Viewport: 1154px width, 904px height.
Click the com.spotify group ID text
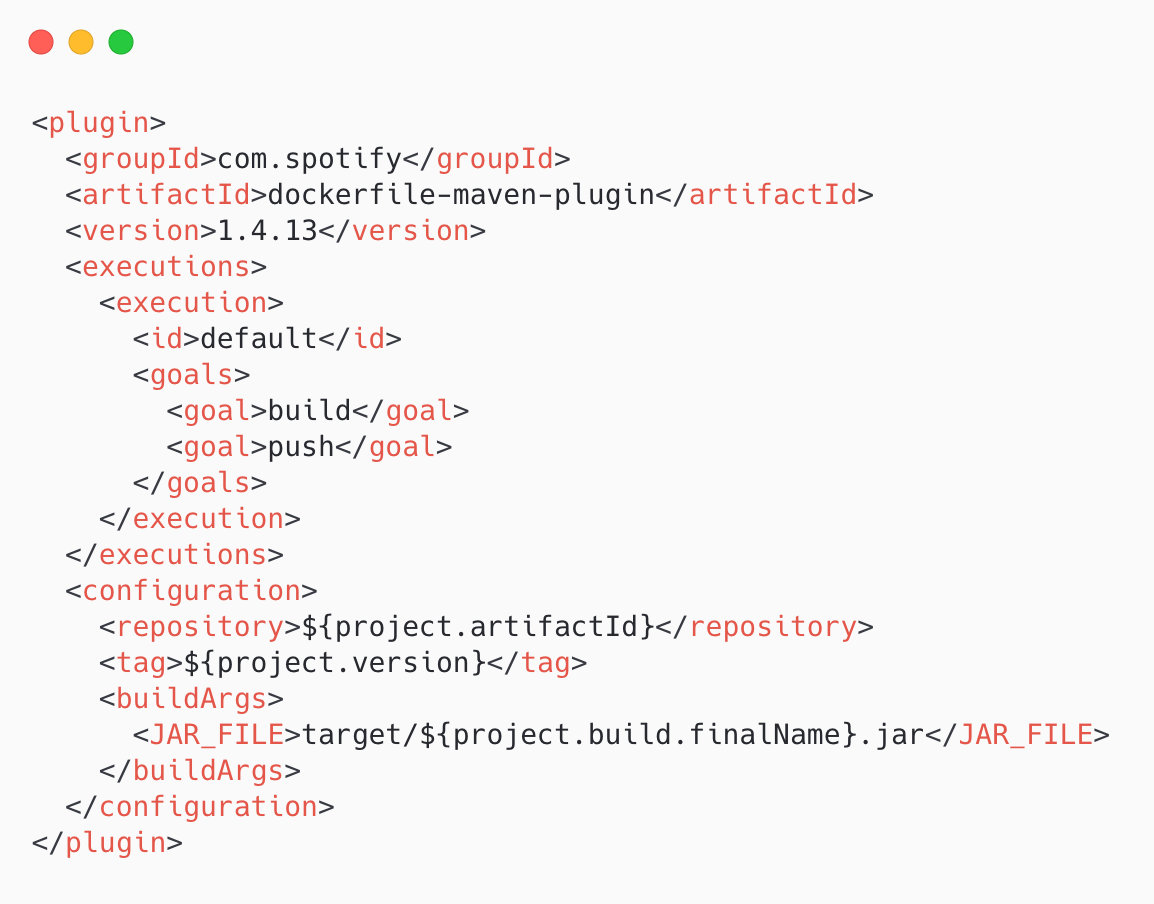click(x=310, y=159)
